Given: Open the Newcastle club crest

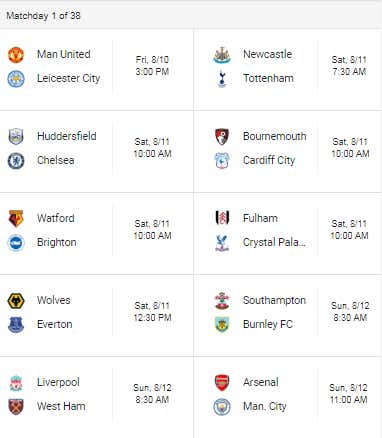Looking at the screenshot, I should tap(222, 55).
